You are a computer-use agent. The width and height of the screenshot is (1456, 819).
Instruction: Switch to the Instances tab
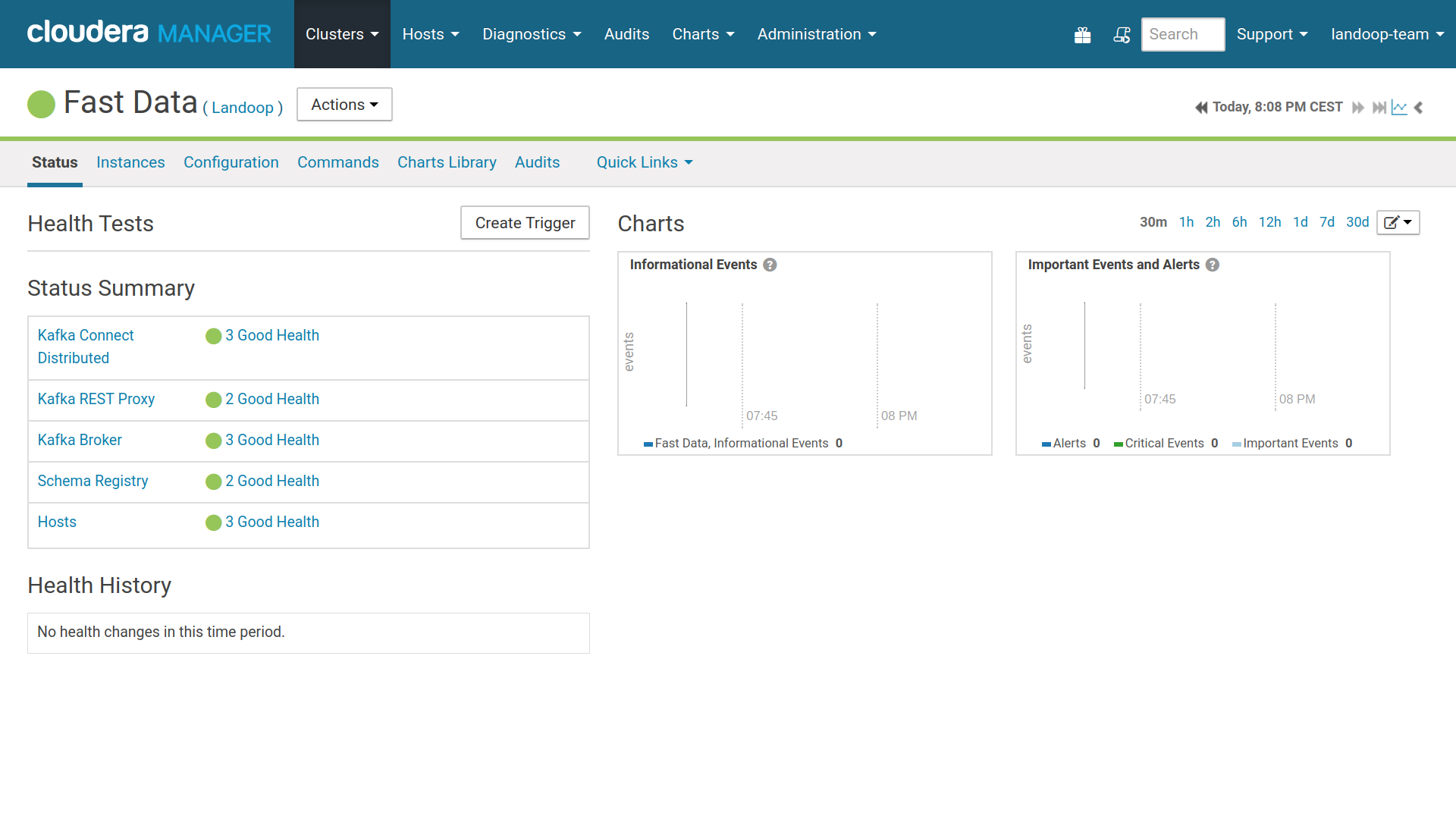130,162
